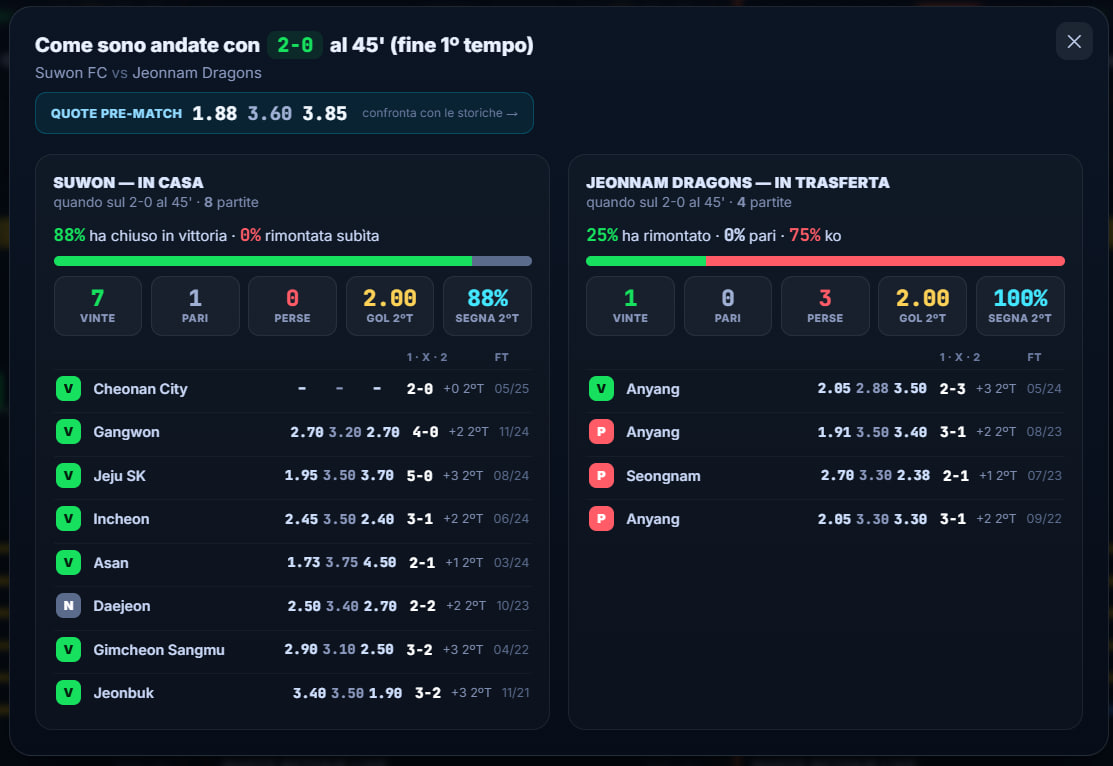The height and width of the screenshot is (766, 1113).
Task: Click Suwon's 7 VINTE stat card
Action: pyautogui.click(x=98, y=306)
